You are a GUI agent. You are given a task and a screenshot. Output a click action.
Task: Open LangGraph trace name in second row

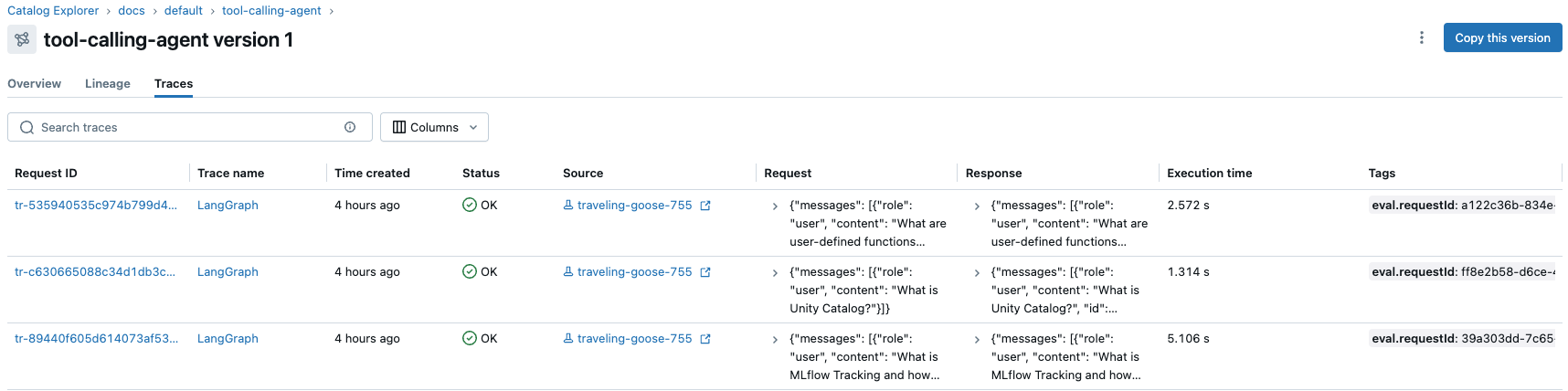[228, 271]
